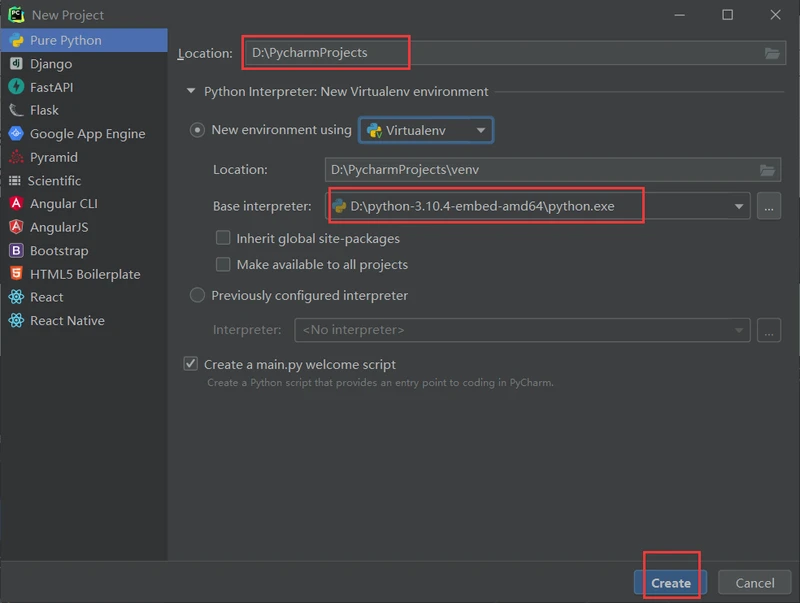Click the Cancel button

[754, 583]
